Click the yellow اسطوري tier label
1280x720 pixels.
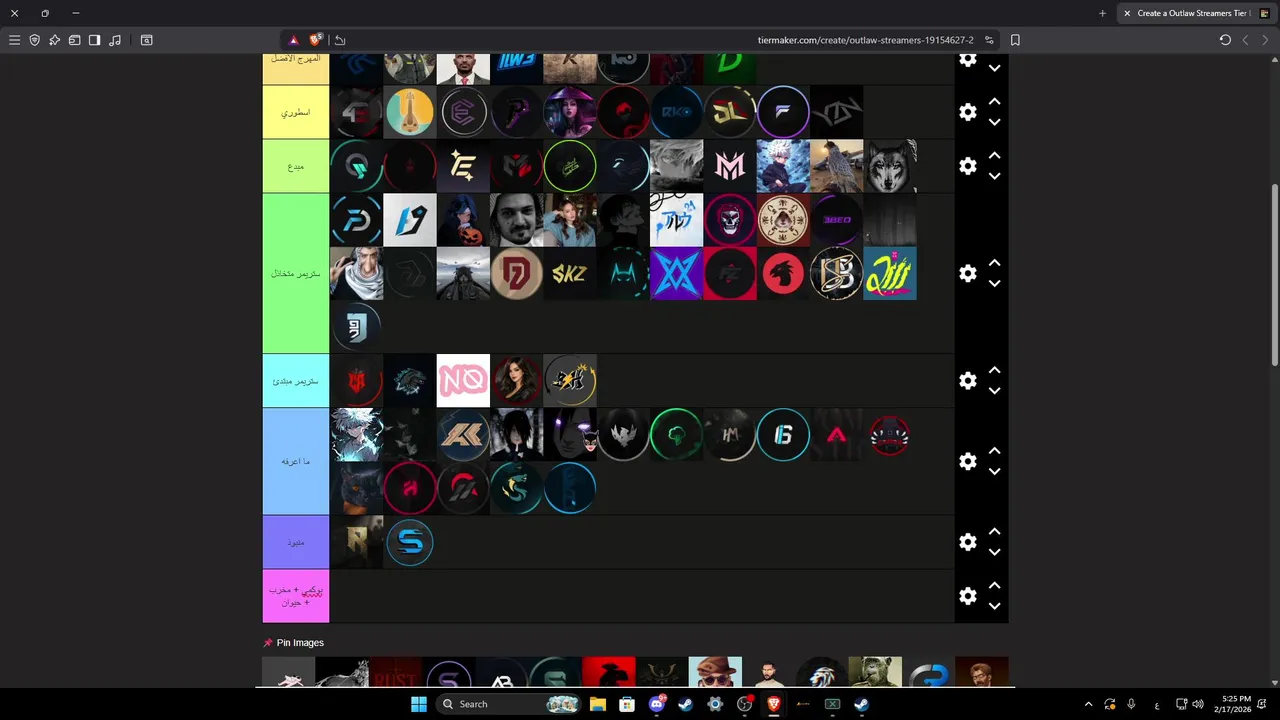(296, 112)
